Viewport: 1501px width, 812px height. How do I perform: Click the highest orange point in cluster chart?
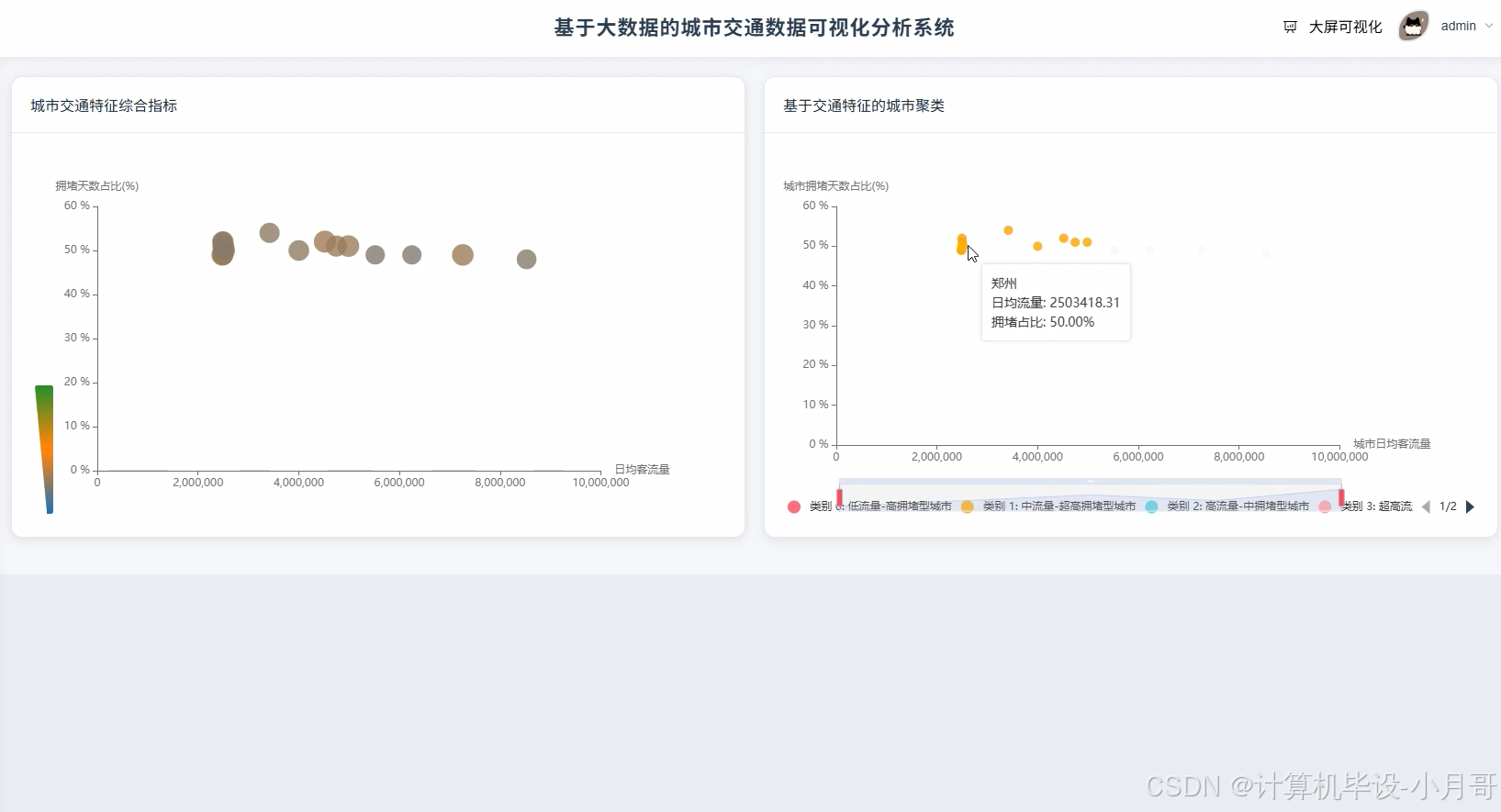1008,230
